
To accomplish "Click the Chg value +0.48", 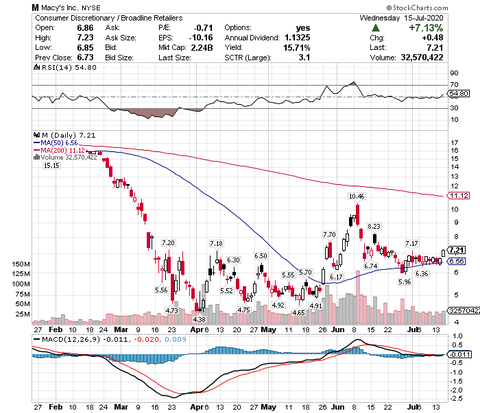I will tap(433, 38).
